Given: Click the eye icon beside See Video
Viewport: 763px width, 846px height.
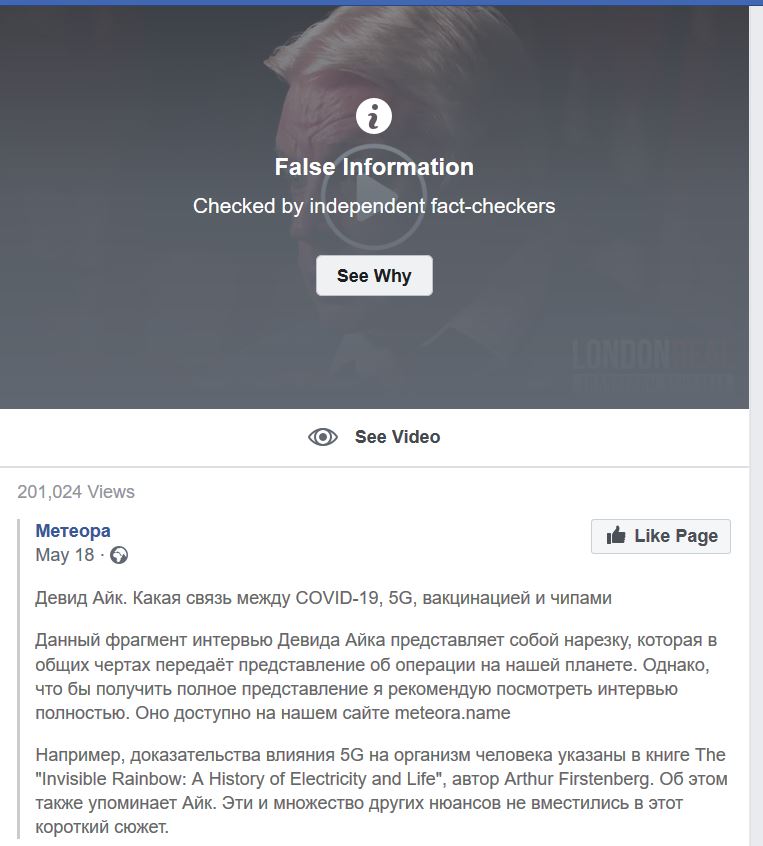Looking at the screenshot, I should click(x=323, y=437).
